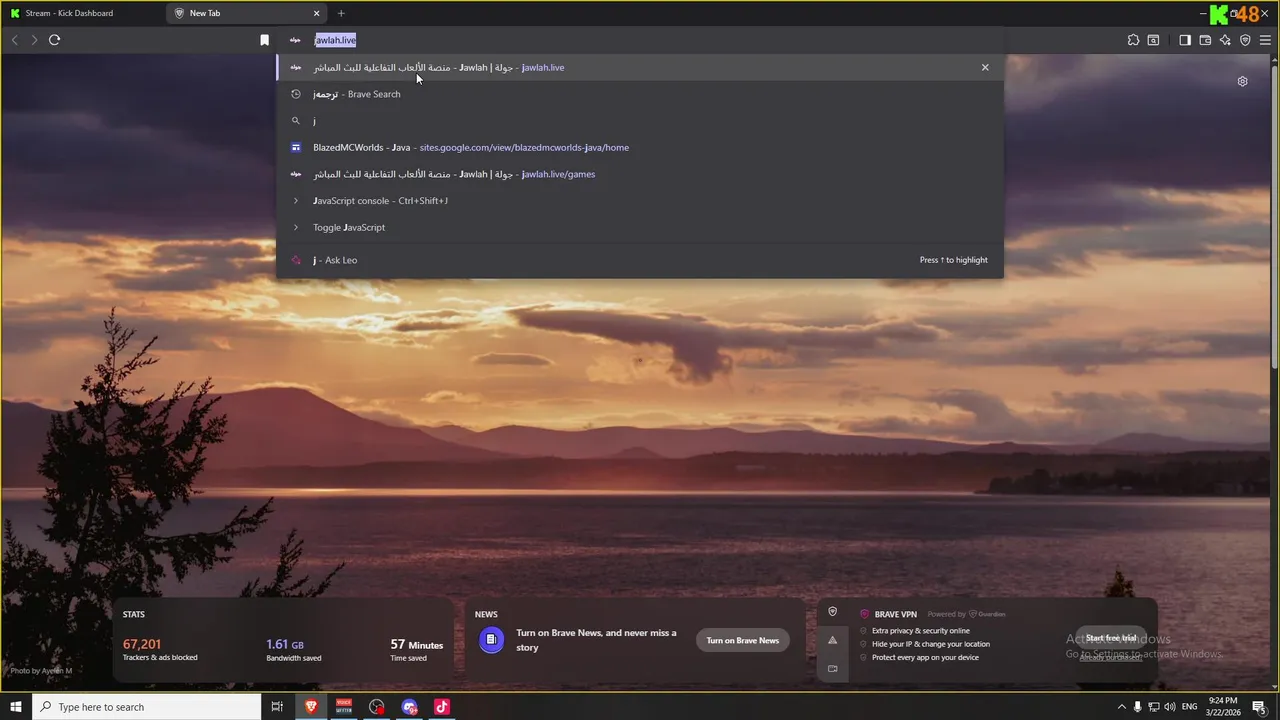Select the Brave Talk camera icon in card

point(832,668)
